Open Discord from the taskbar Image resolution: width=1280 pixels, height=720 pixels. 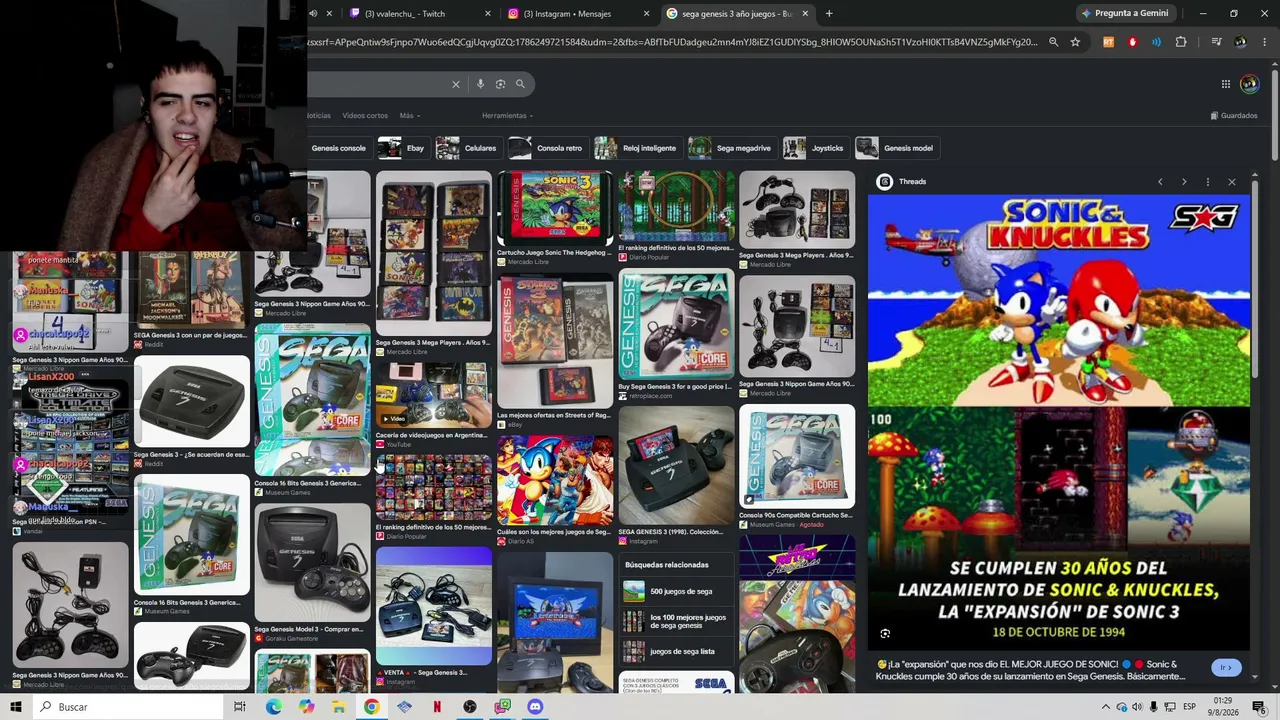pos(535,707)
